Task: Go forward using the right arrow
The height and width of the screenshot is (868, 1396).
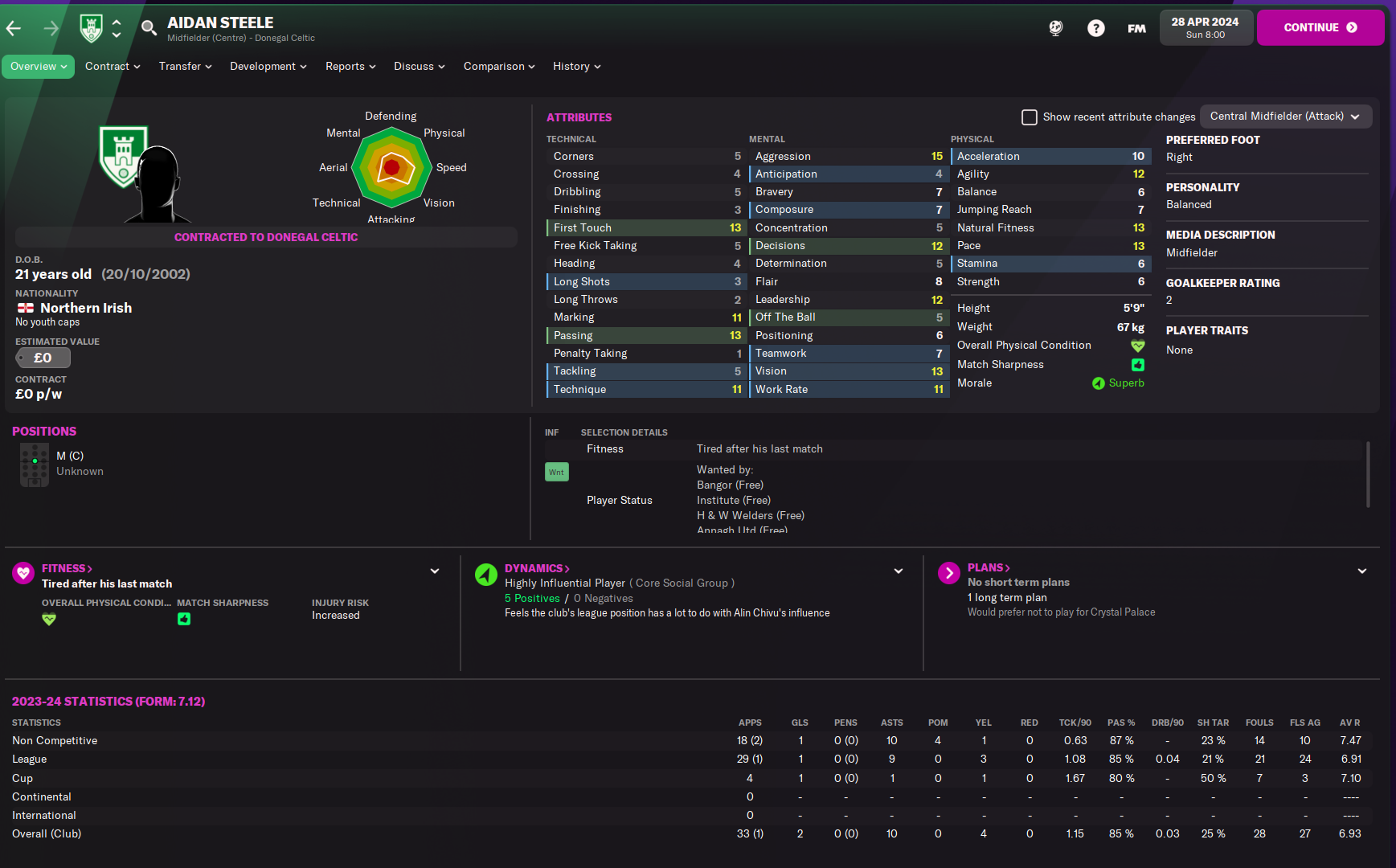Action: tap(51, 29)
